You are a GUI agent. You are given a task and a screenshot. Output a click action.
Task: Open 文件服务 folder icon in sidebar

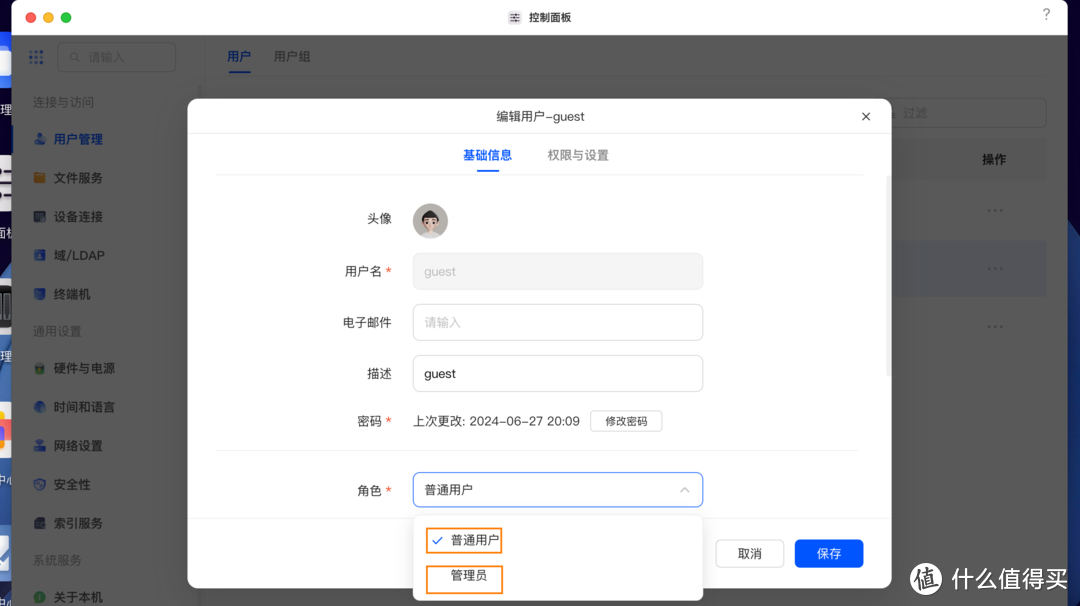pyautogui.click(x=40, y=178)
